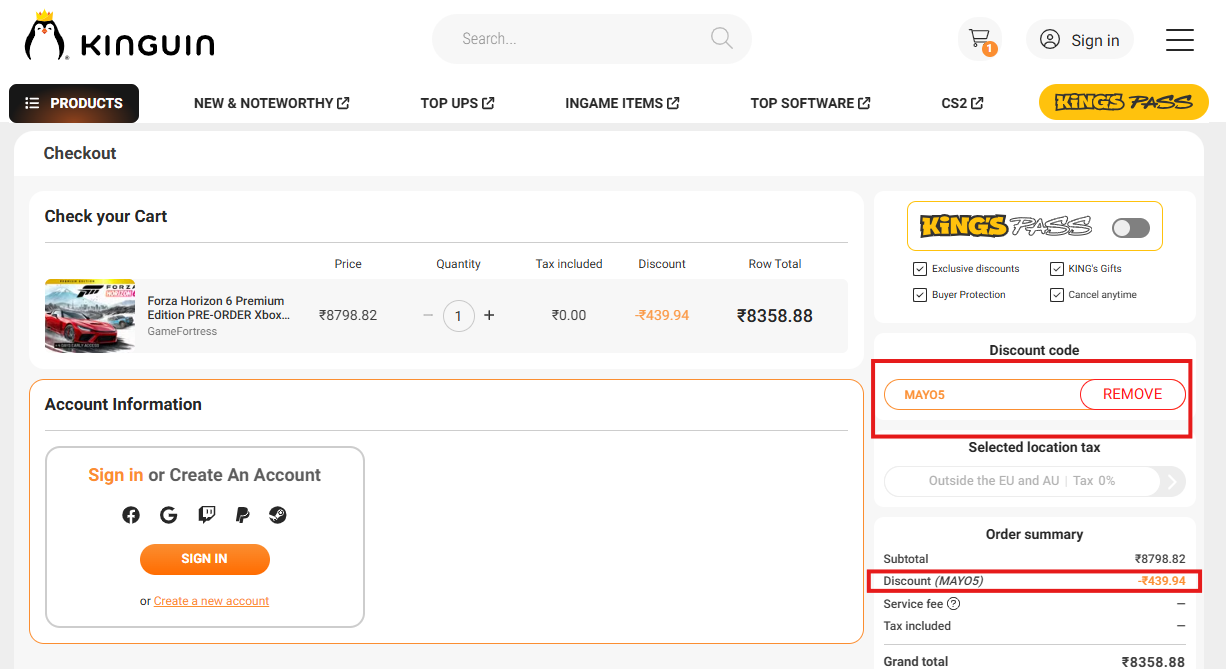
Task: Remove the MAYO5 discount code
Action: pyautogui.click(x=1133, y=394)
